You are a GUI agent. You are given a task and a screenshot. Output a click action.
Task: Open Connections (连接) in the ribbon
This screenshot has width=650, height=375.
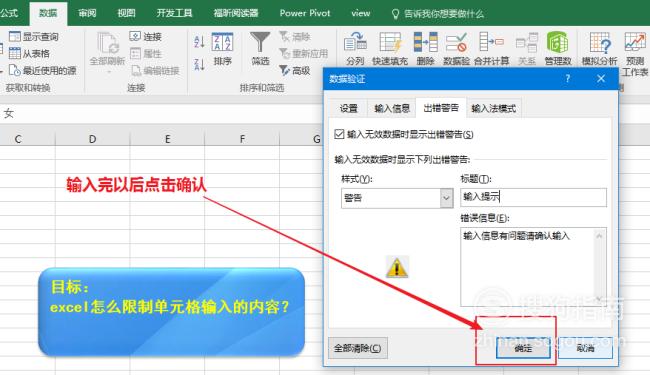click(145, 36)
